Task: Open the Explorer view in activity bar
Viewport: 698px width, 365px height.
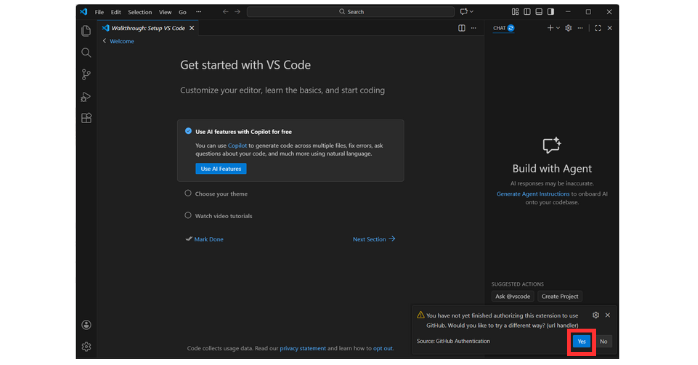Action: pos(86,31)
